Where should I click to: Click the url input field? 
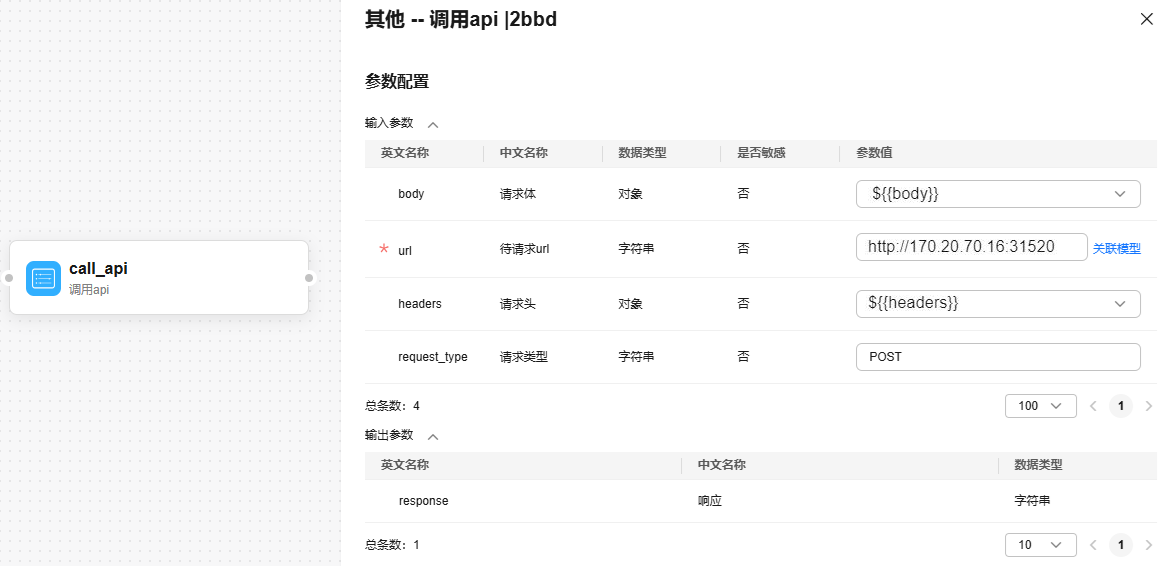(970, 247)
